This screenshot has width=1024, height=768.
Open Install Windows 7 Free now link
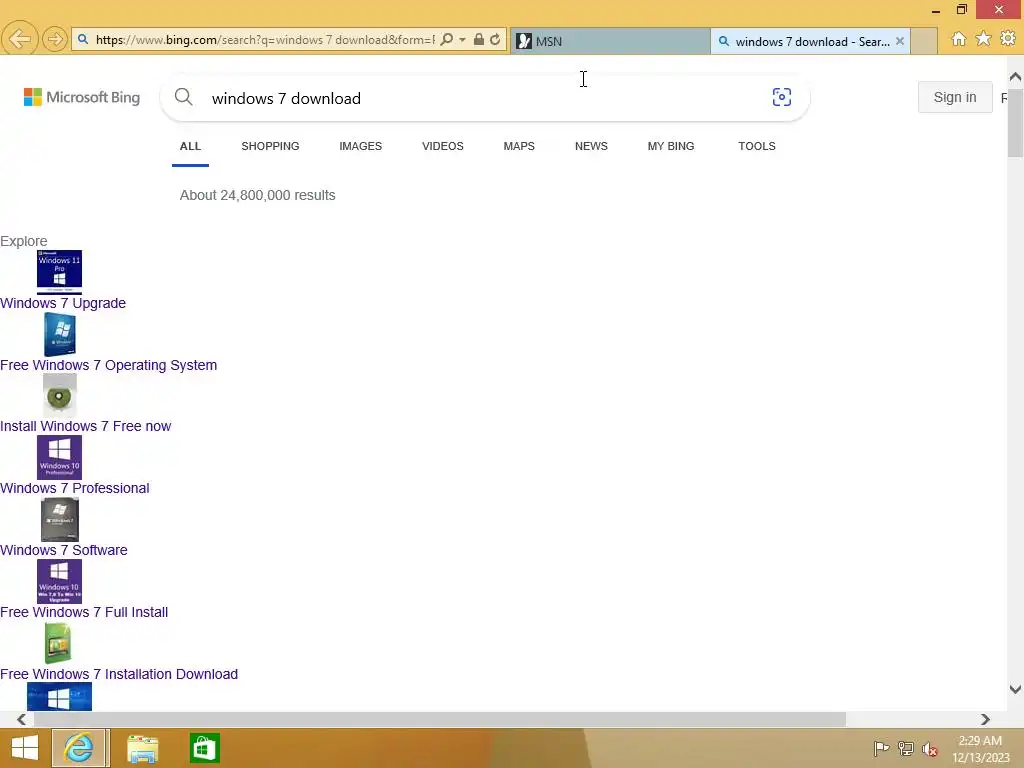[86, 426]
